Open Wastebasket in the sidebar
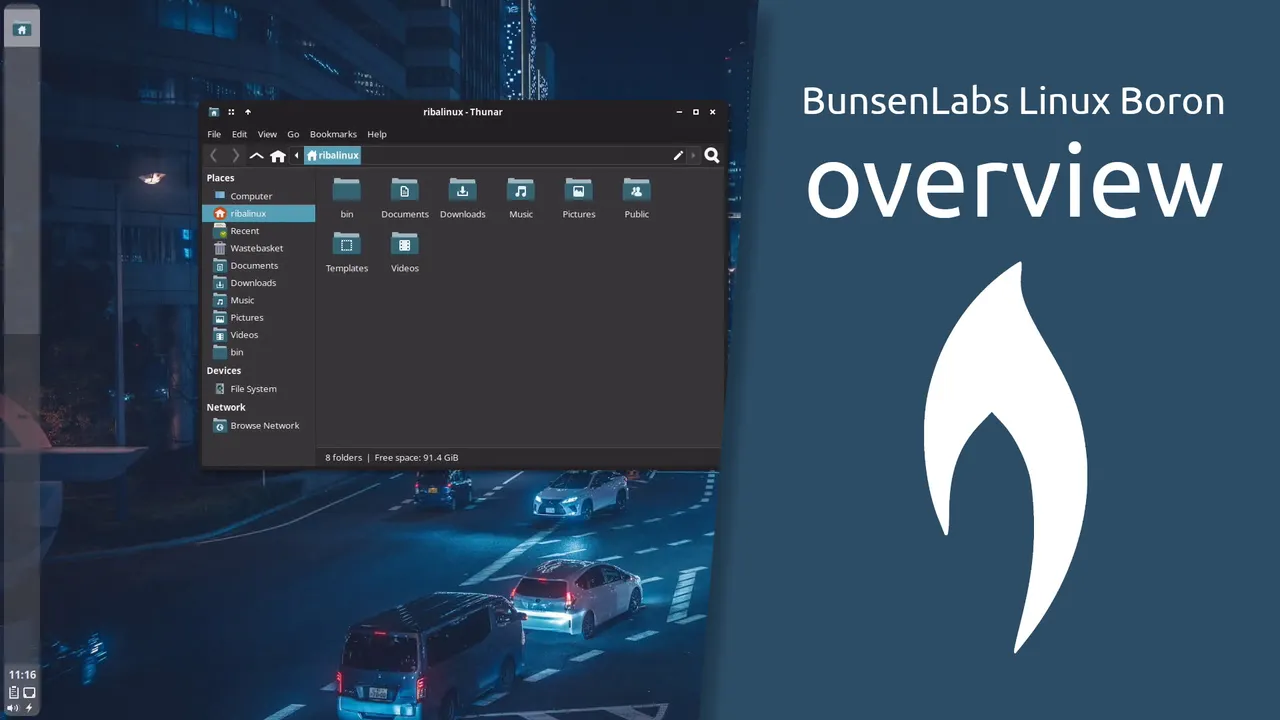1280x720 pixels. click(258, 248)
